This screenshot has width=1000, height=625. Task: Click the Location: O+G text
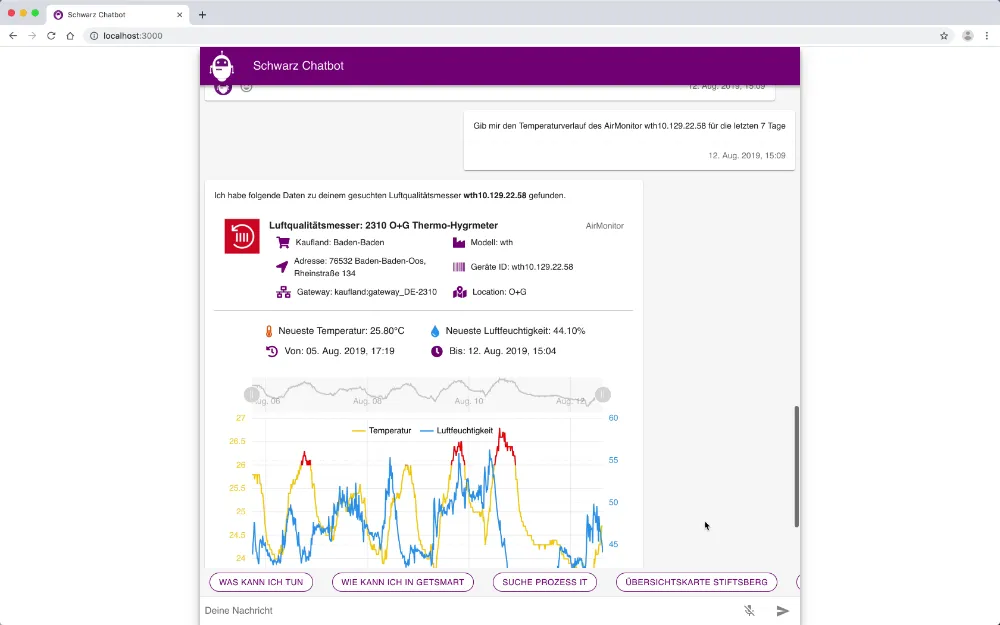point(499,292)
